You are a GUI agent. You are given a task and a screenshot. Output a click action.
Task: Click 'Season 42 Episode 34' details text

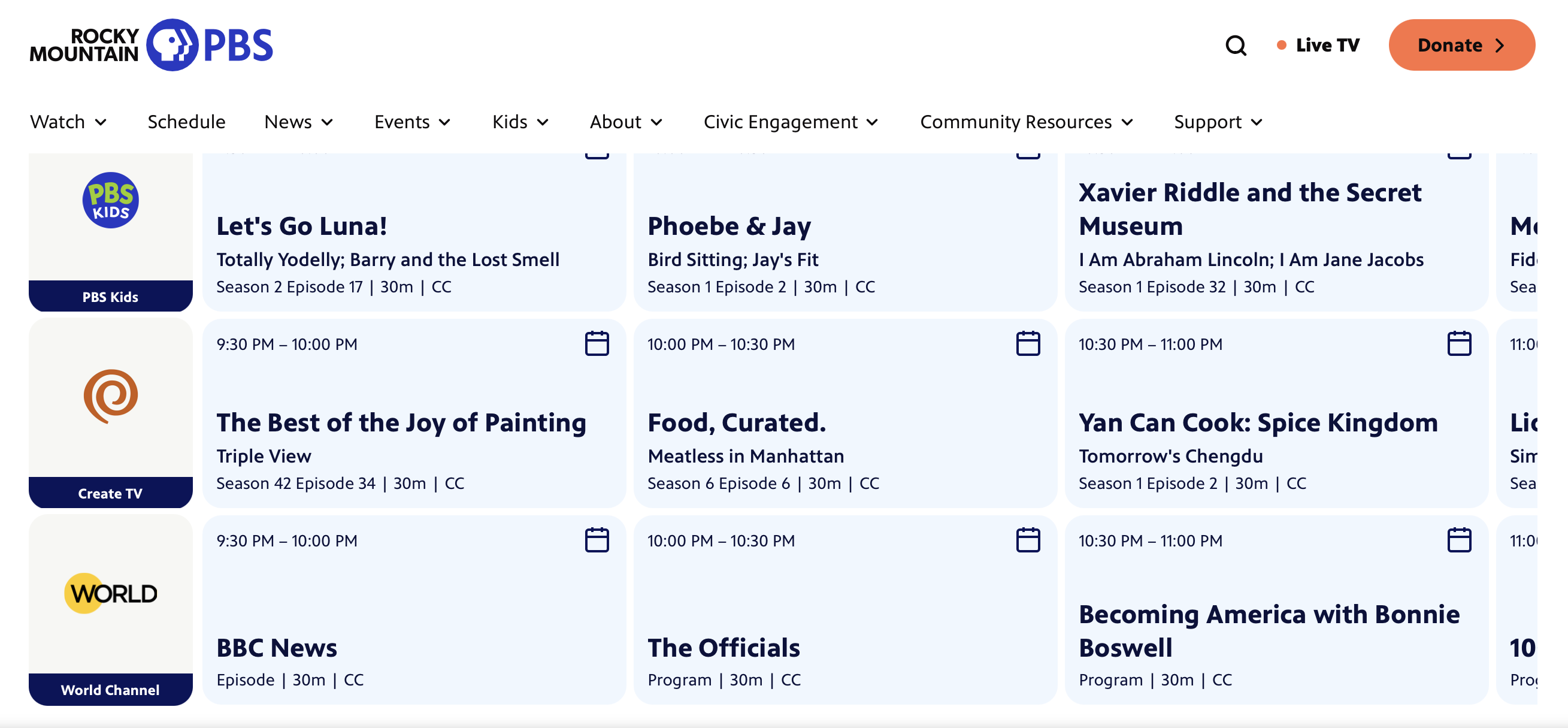coord(296,484)
